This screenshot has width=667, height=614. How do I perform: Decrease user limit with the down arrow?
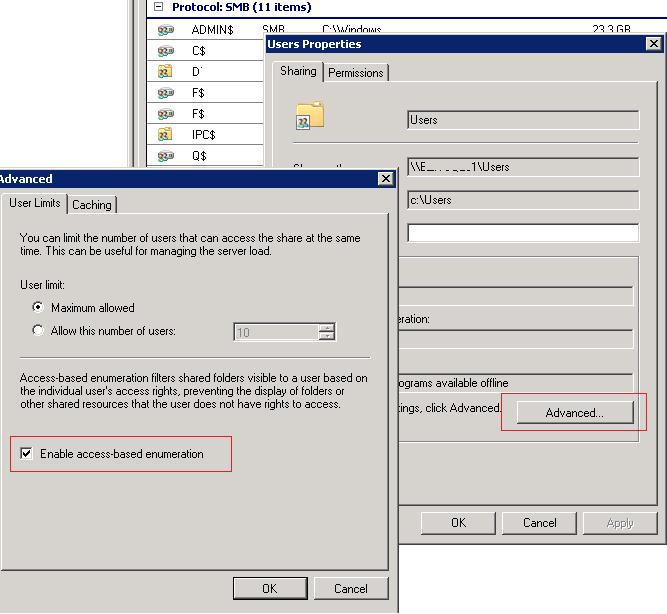tap(327, 336)
